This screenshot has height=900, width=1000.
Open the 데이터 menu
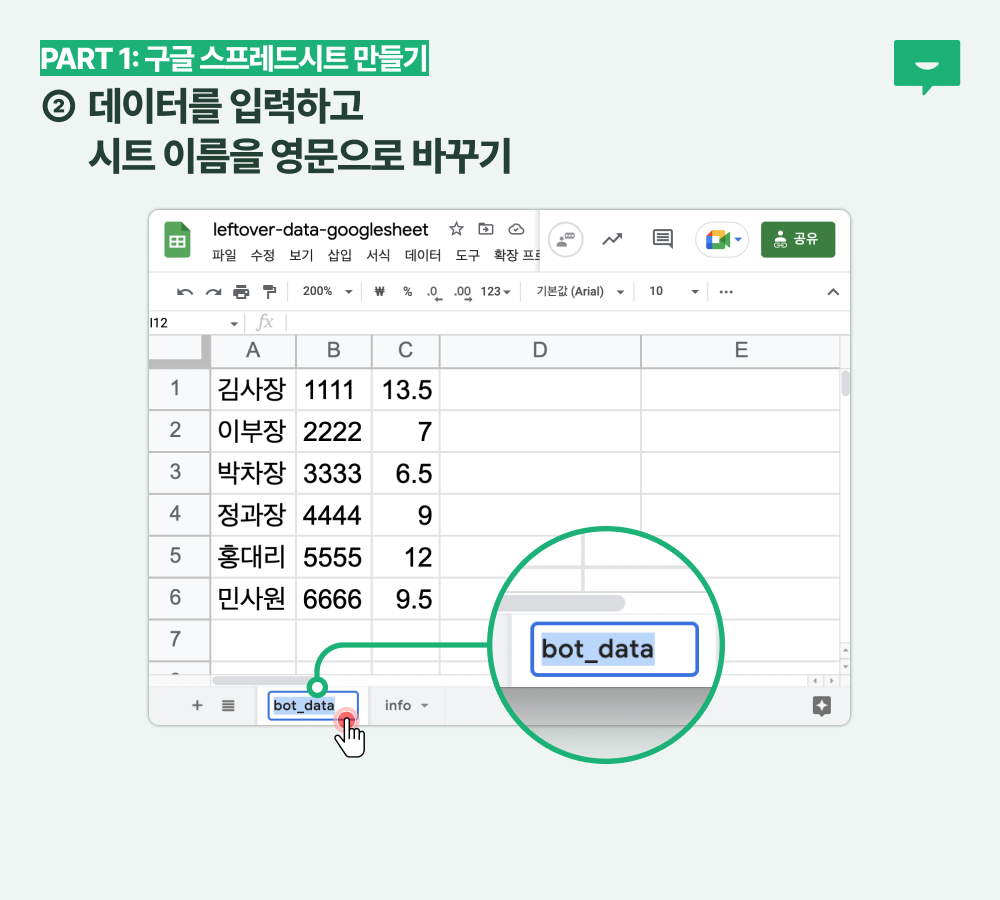coord(423,255)
